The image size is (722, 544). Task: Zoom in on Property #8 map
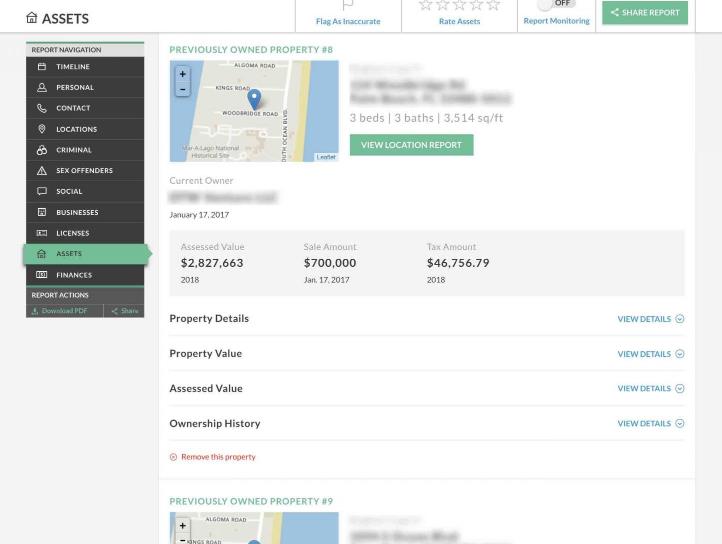click(x=183, y=74)
